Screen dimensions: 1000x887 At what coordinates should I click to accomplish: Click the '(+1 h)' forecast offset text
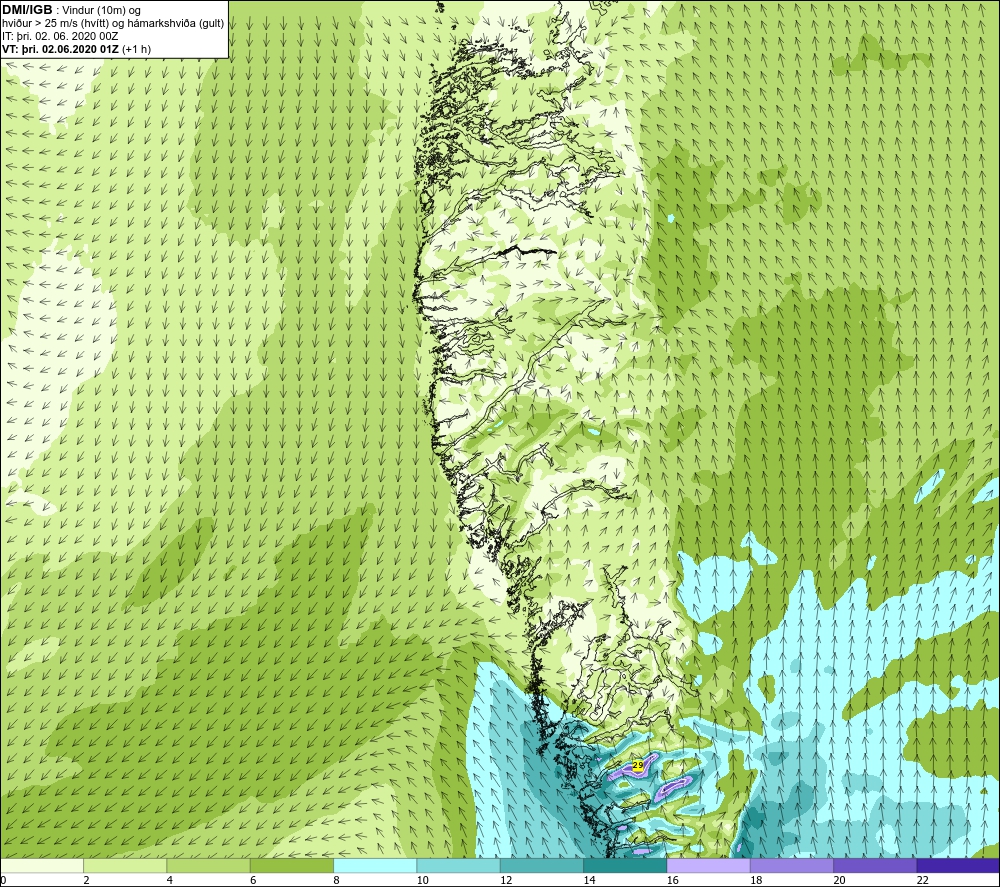point(136,49)
